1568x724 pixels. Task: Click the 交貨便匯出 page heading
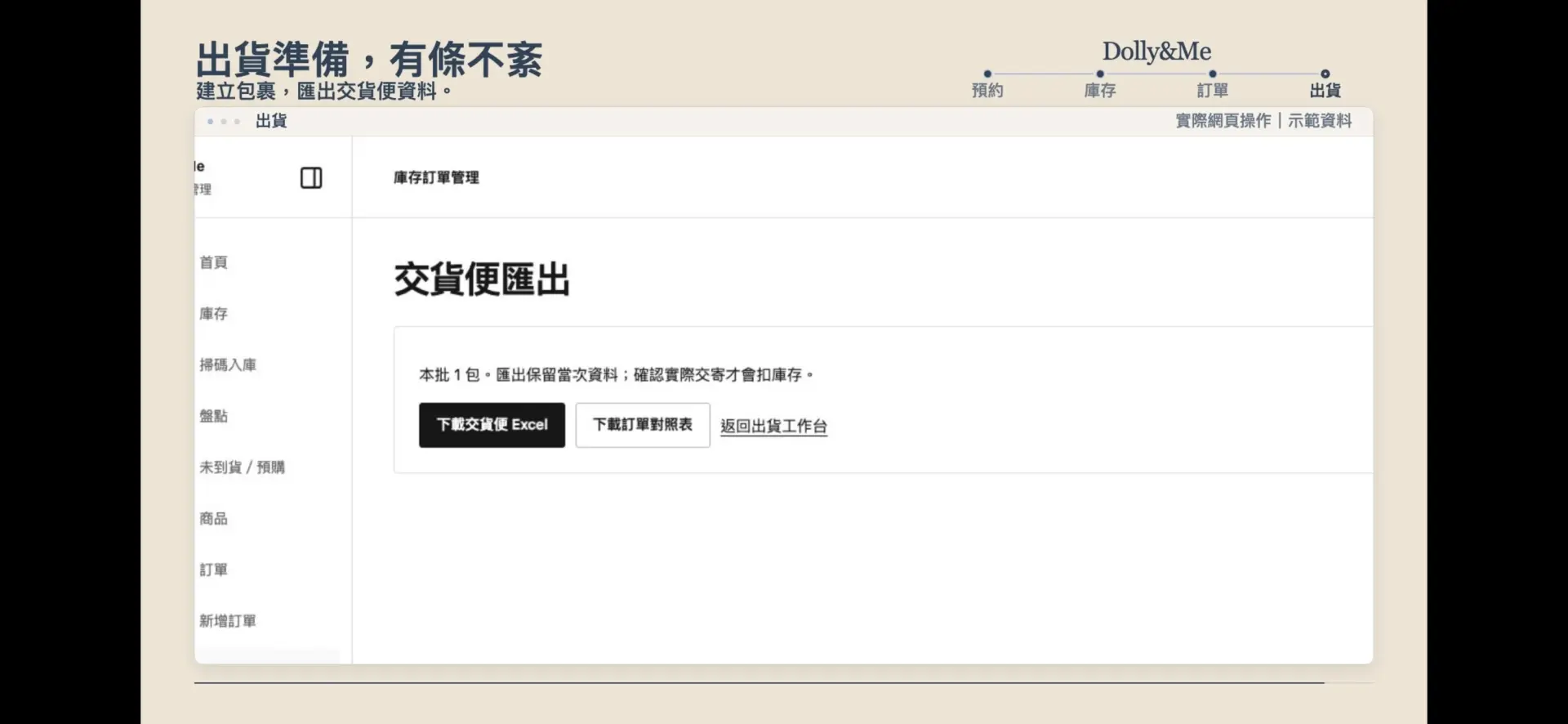[482, 279]
